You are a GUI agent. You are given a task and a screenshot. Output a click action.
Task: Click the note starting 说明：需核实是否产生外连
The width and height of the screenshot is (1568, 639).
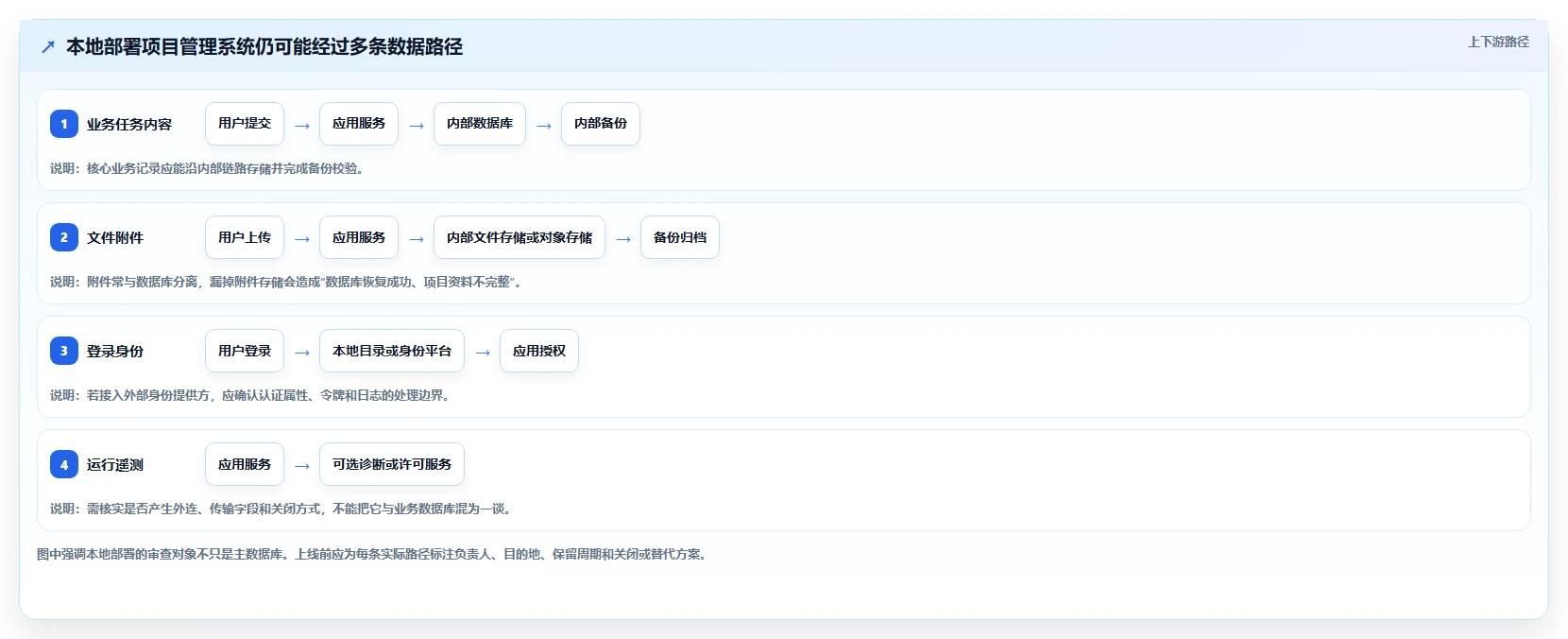point(282,509)
